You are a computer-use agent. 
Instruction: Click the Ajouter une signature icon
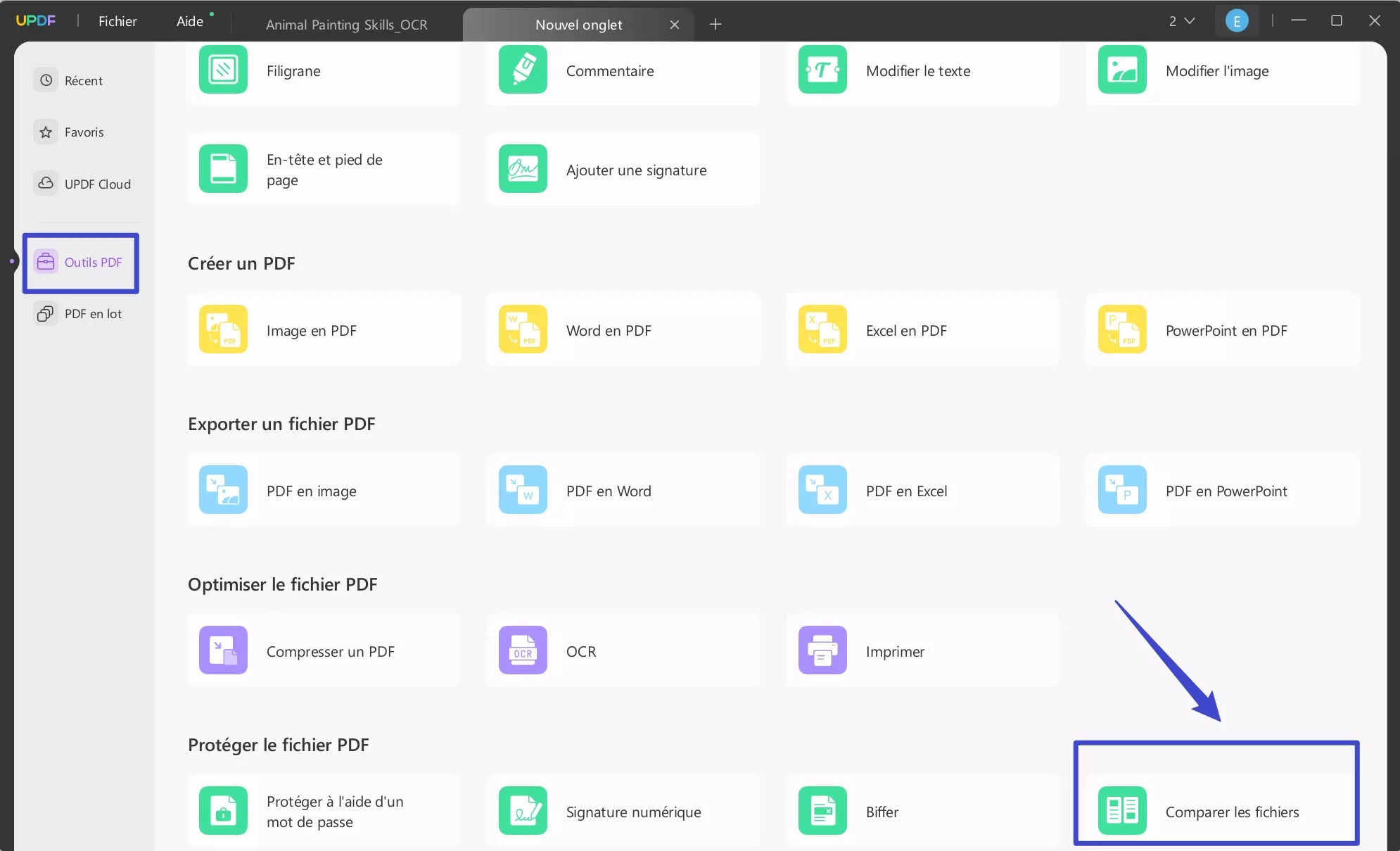point(523,168)
